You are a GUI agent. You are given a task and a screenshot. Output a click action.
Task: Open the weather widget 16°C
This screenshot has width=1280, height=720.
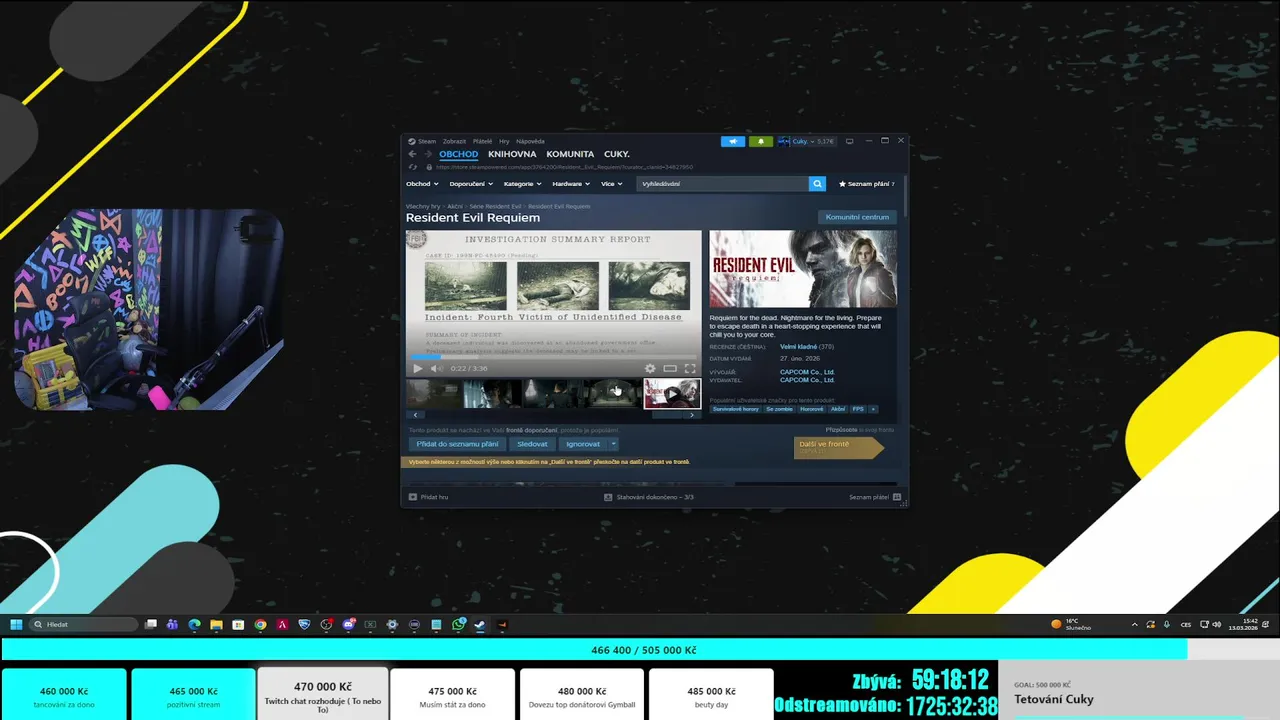pos(1071,624)
